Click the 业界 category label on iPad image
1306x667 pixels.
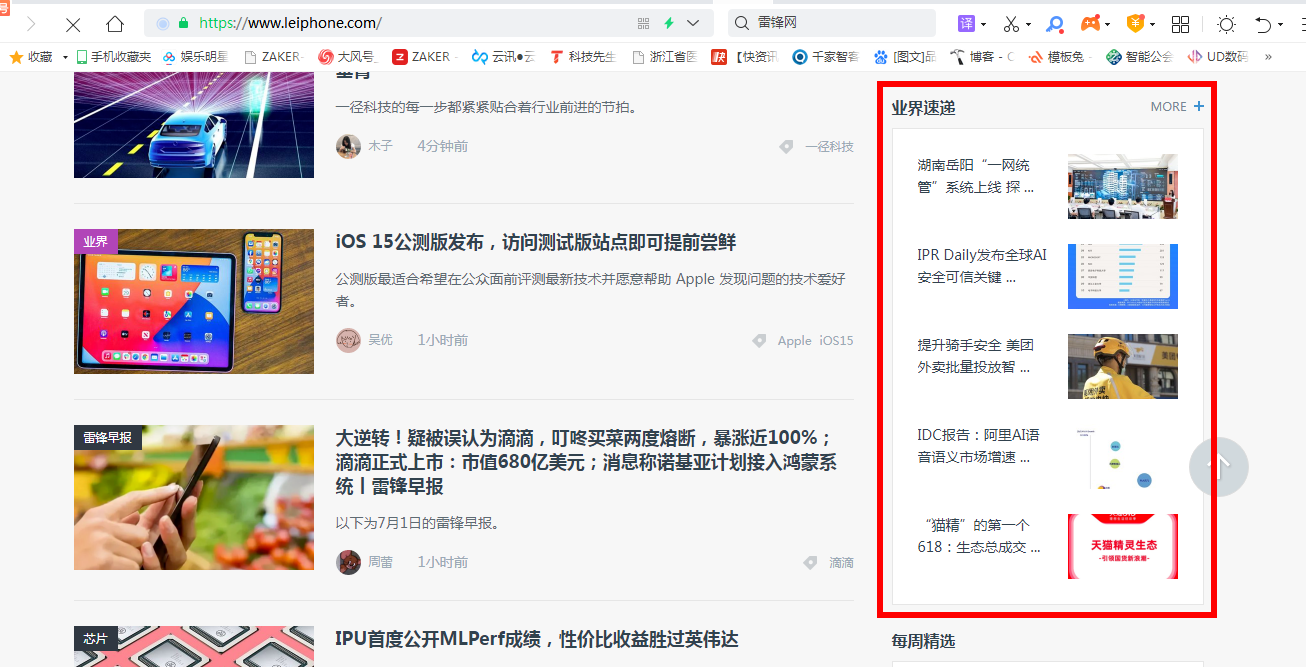pyautogui.click(x=96, y=241)
